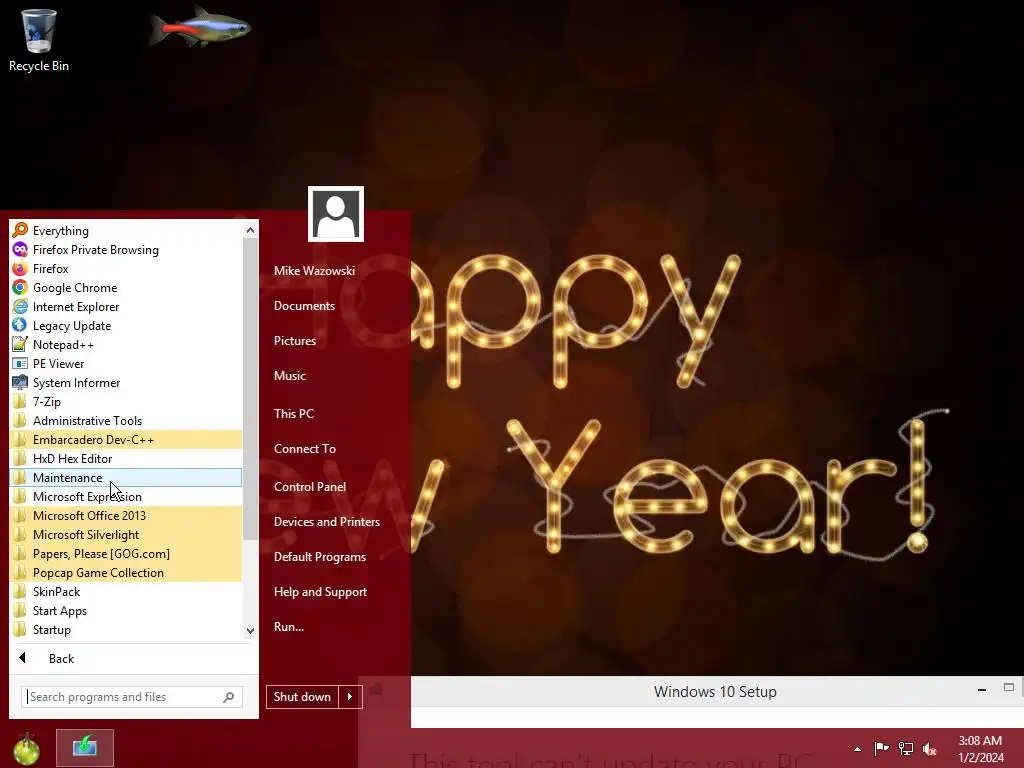Viewport: 1024px width, 768px height.
Task: Open This PC from the start menu
Action: (x=294, y=413)
